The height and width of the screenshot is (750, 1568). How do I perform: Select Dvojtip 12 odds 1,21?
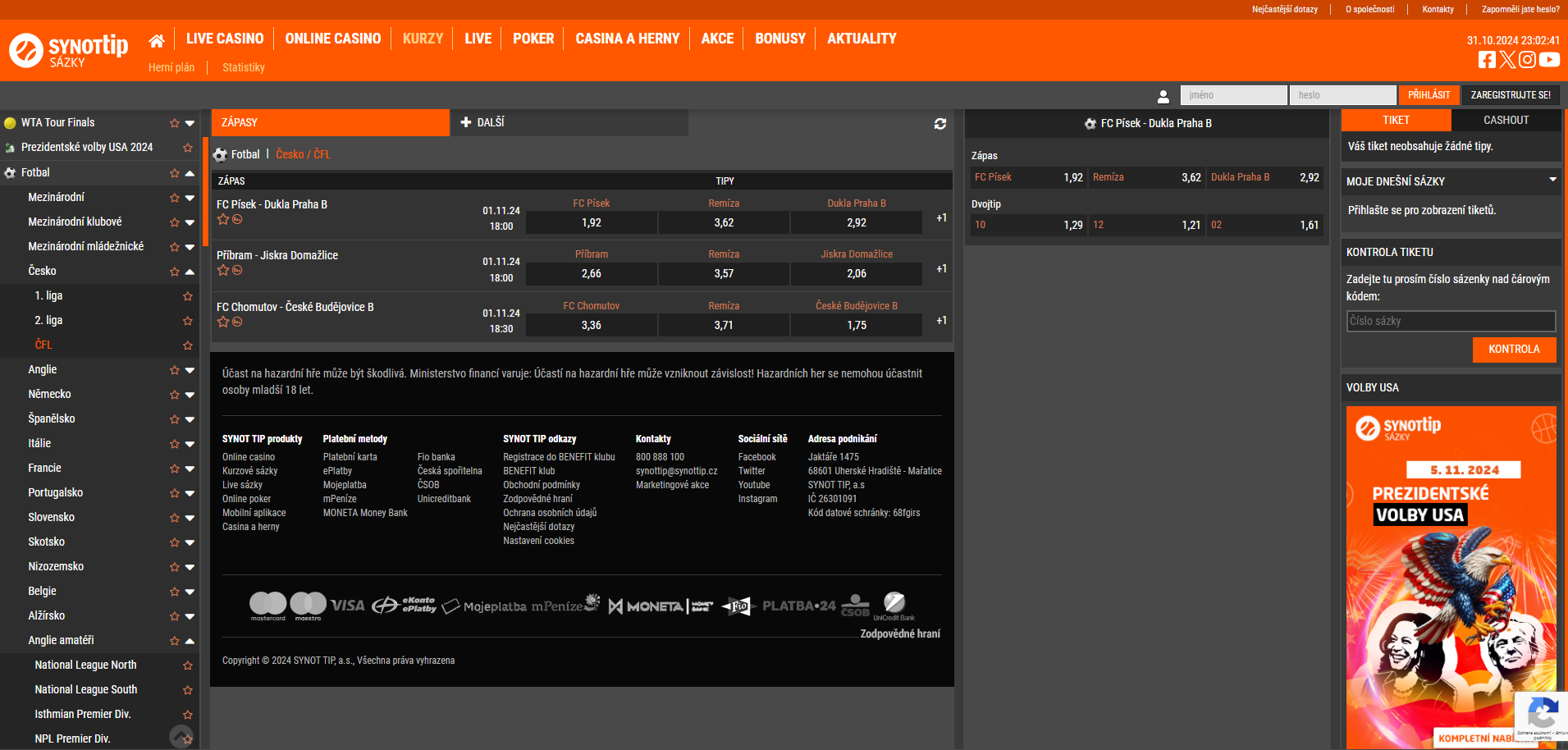[1146, 225]
